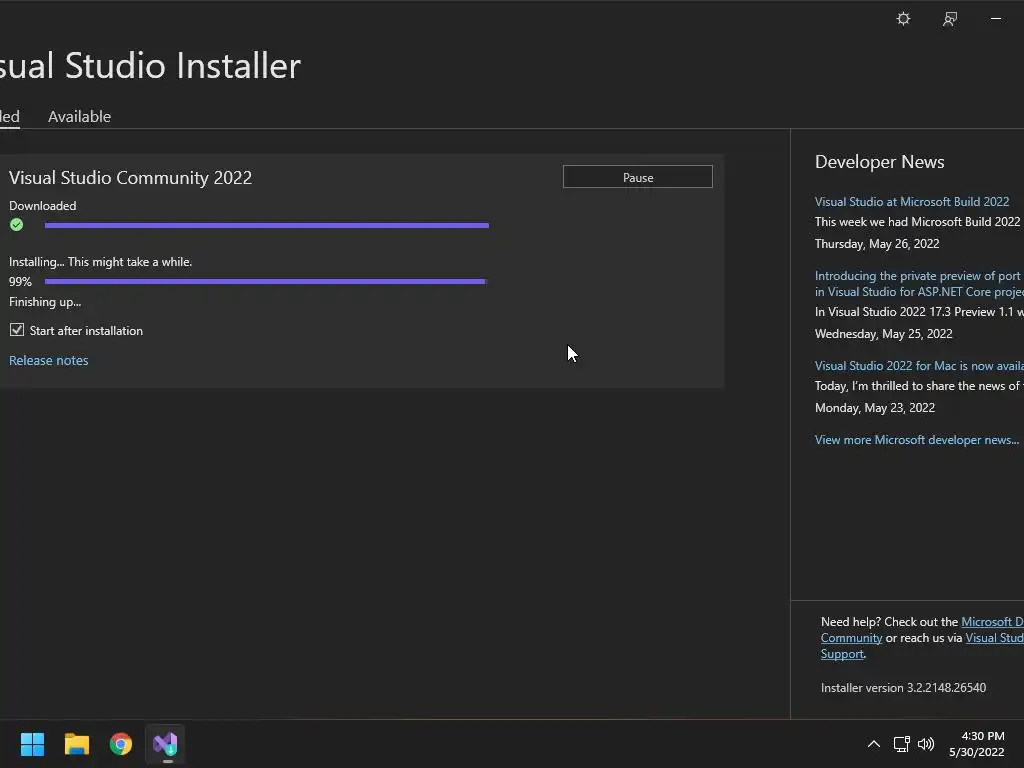Viewport: 1024px width, 768px height.
Task: Click the Thursday, May 26, 2022 date
Action: click(877, 244)
